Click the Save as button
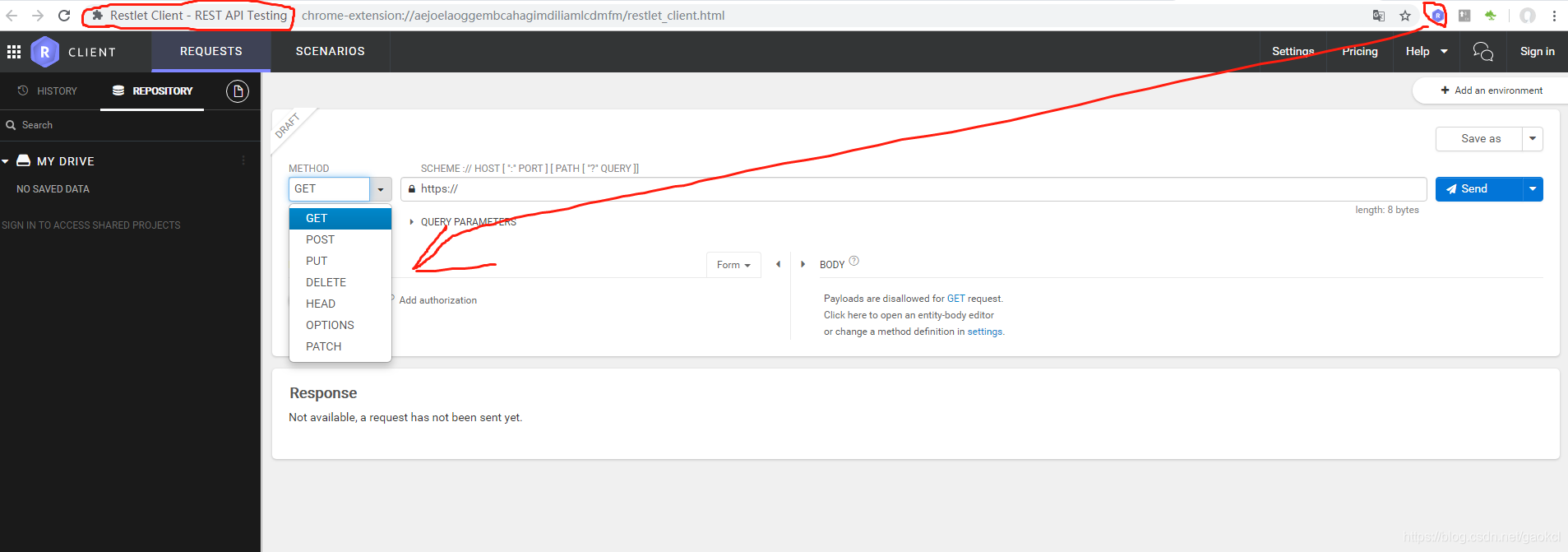The image size is (1568, 552). pos(1479,139)
